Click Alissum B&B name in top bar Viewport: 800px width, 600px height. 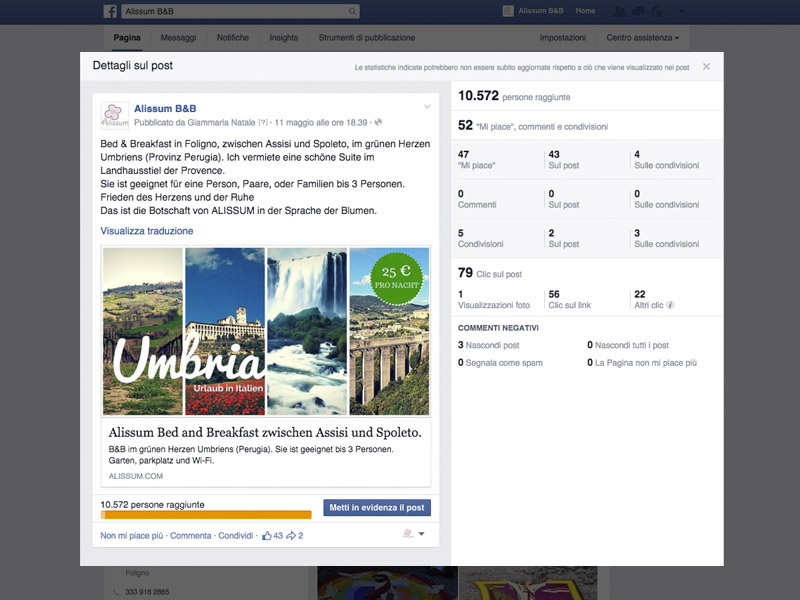click(541, 11)
